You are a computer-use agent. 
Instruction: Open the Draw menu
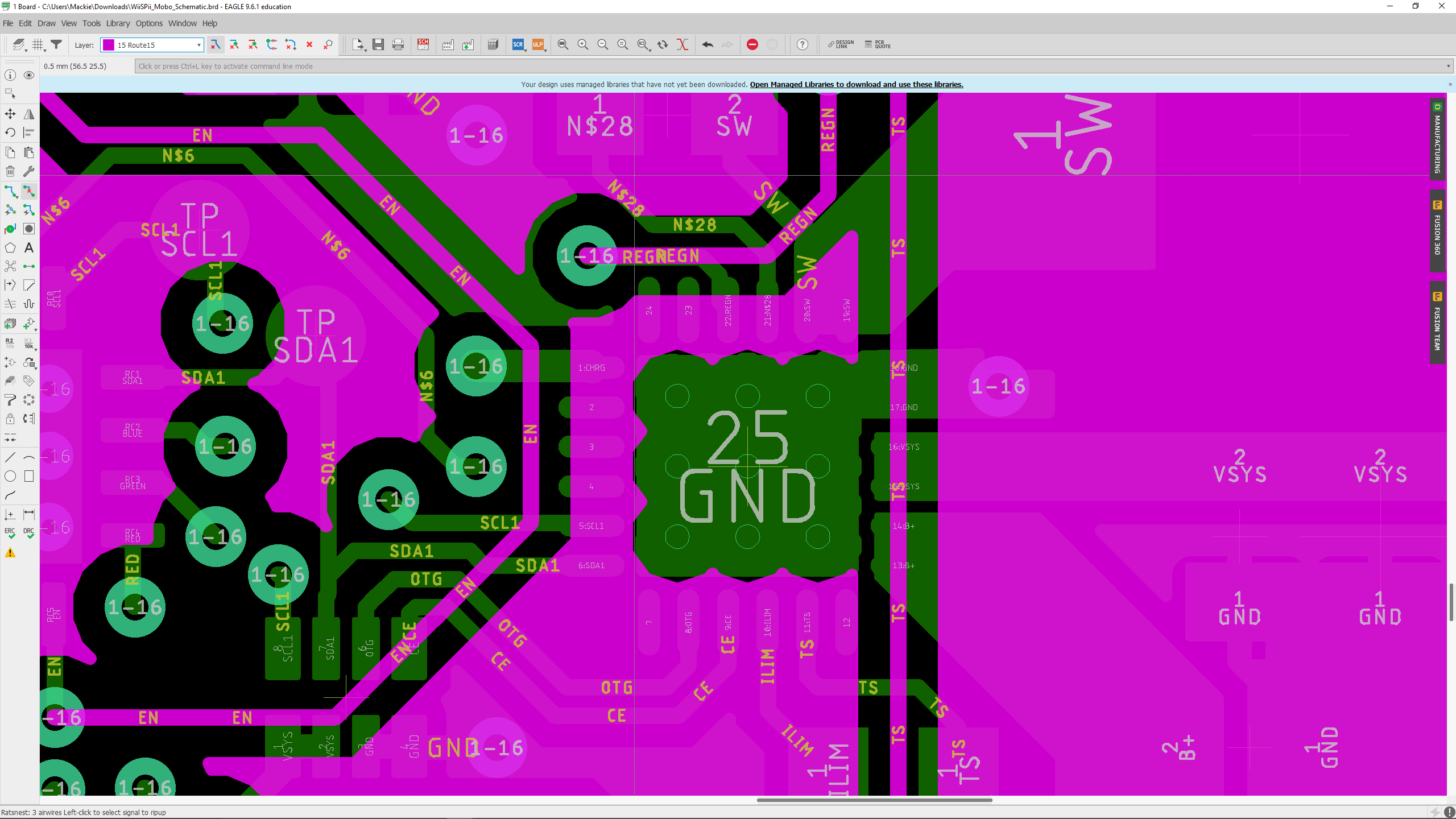coord(47,23)
